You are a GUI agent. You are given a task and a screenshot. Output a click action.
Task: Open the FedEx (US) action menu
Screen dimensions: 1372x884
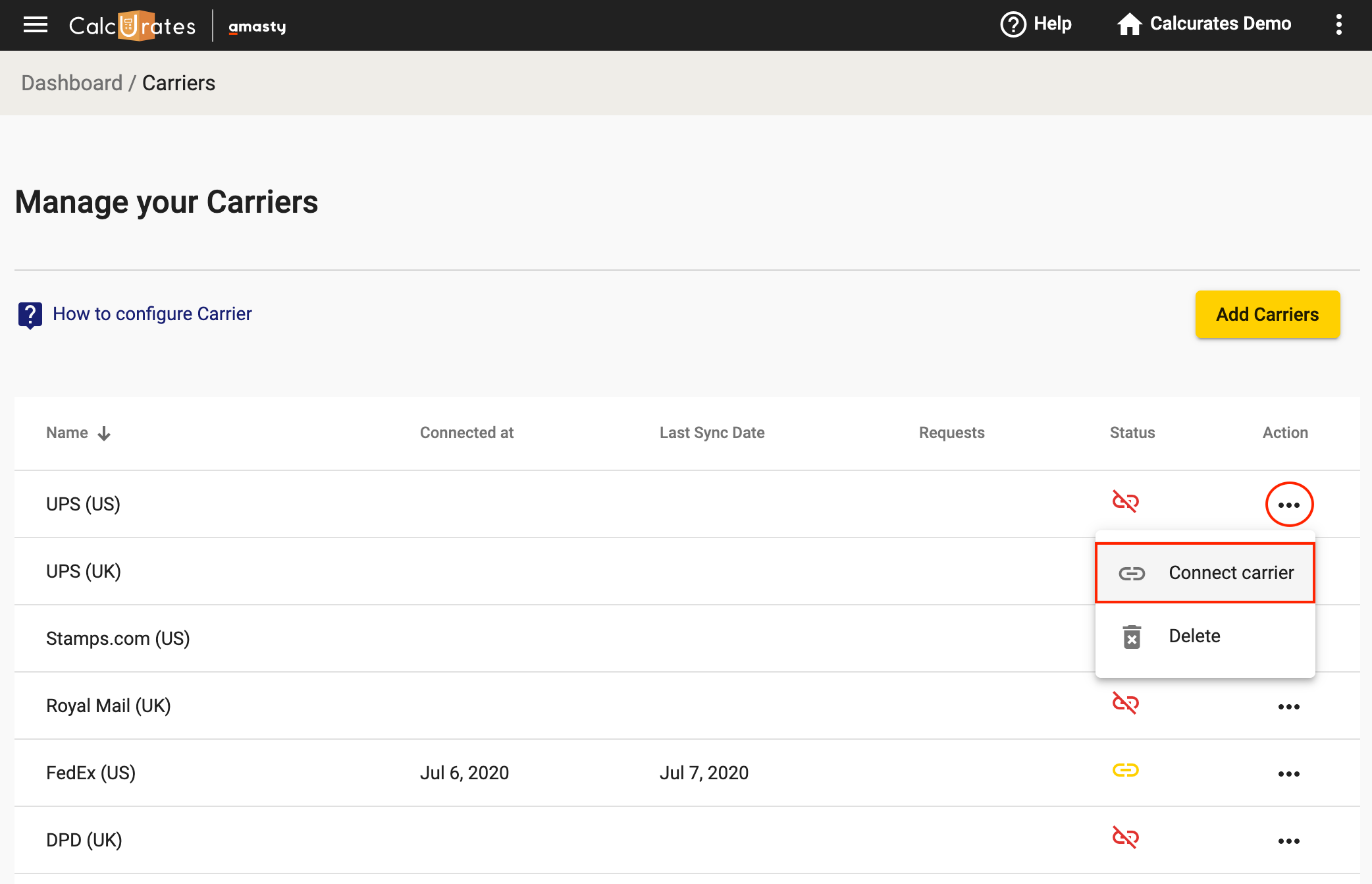coord(1289,774)
